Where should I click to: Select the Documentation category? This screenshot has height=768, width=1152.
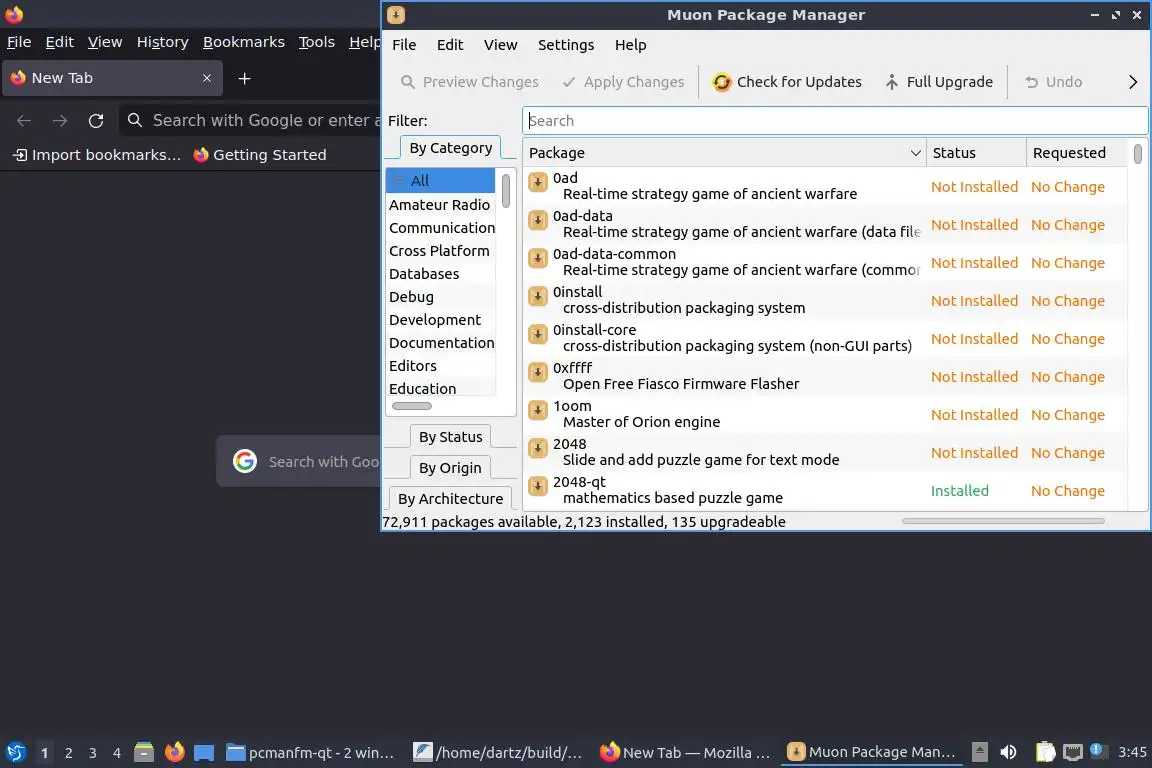pyautogui.click(x=440, y=342)
